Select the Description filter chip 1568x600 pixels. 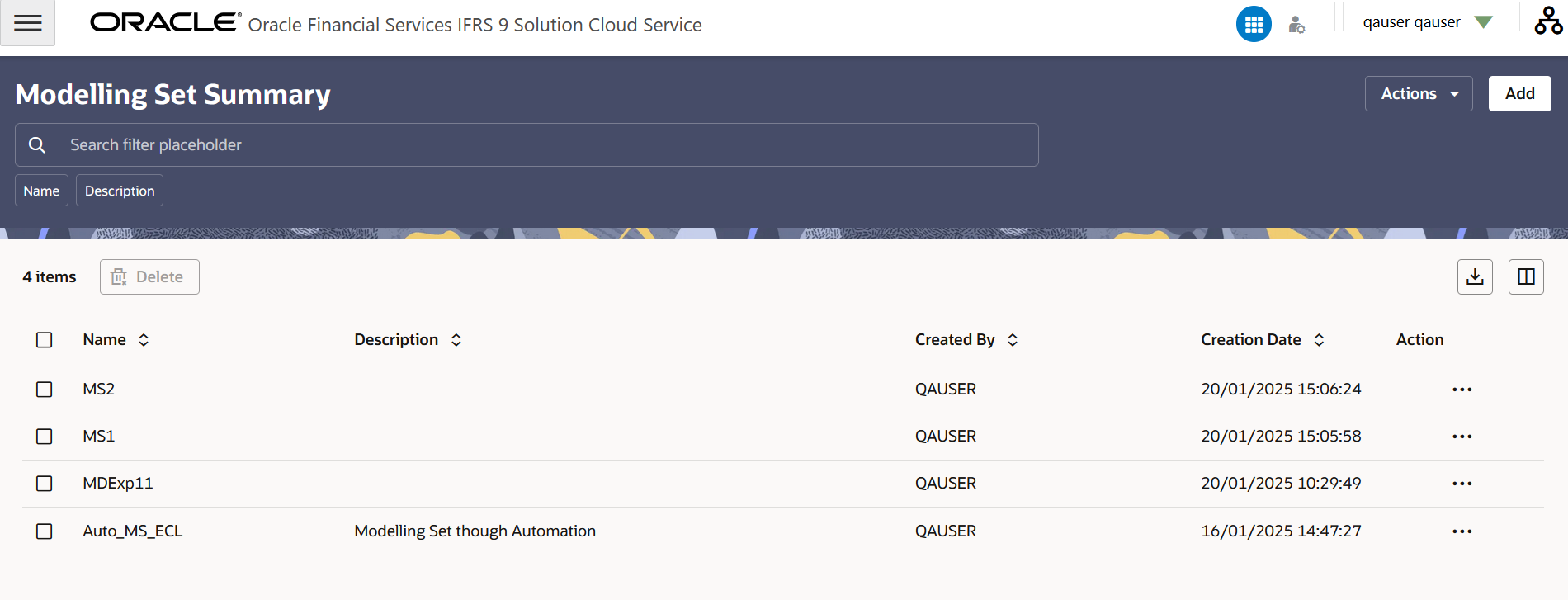coord(120,191)
